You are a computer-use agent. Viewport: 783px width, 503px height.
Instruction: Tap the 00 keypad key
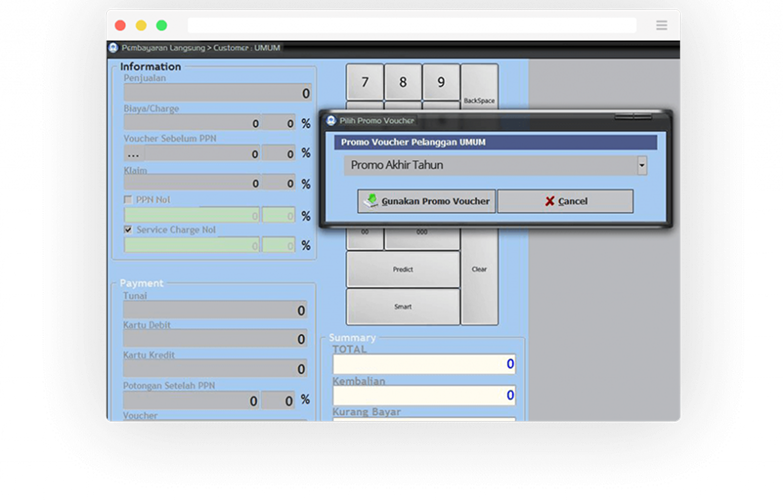(x=365, y=238)
